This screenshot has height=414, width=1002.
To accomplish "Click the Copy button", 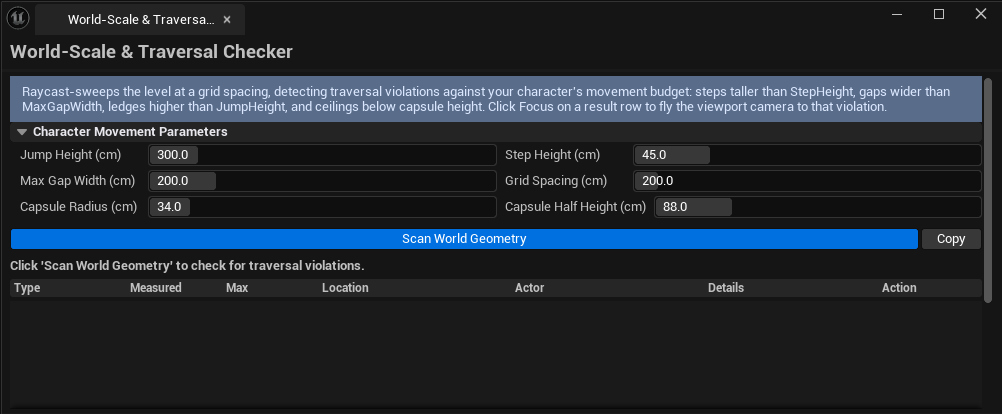I will coord(951,239).
